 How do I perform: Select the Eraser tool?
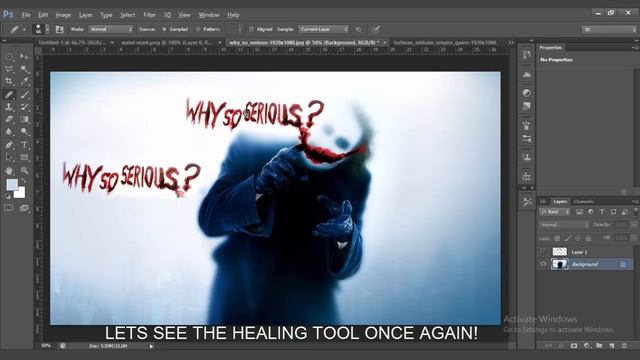(9, 119)
